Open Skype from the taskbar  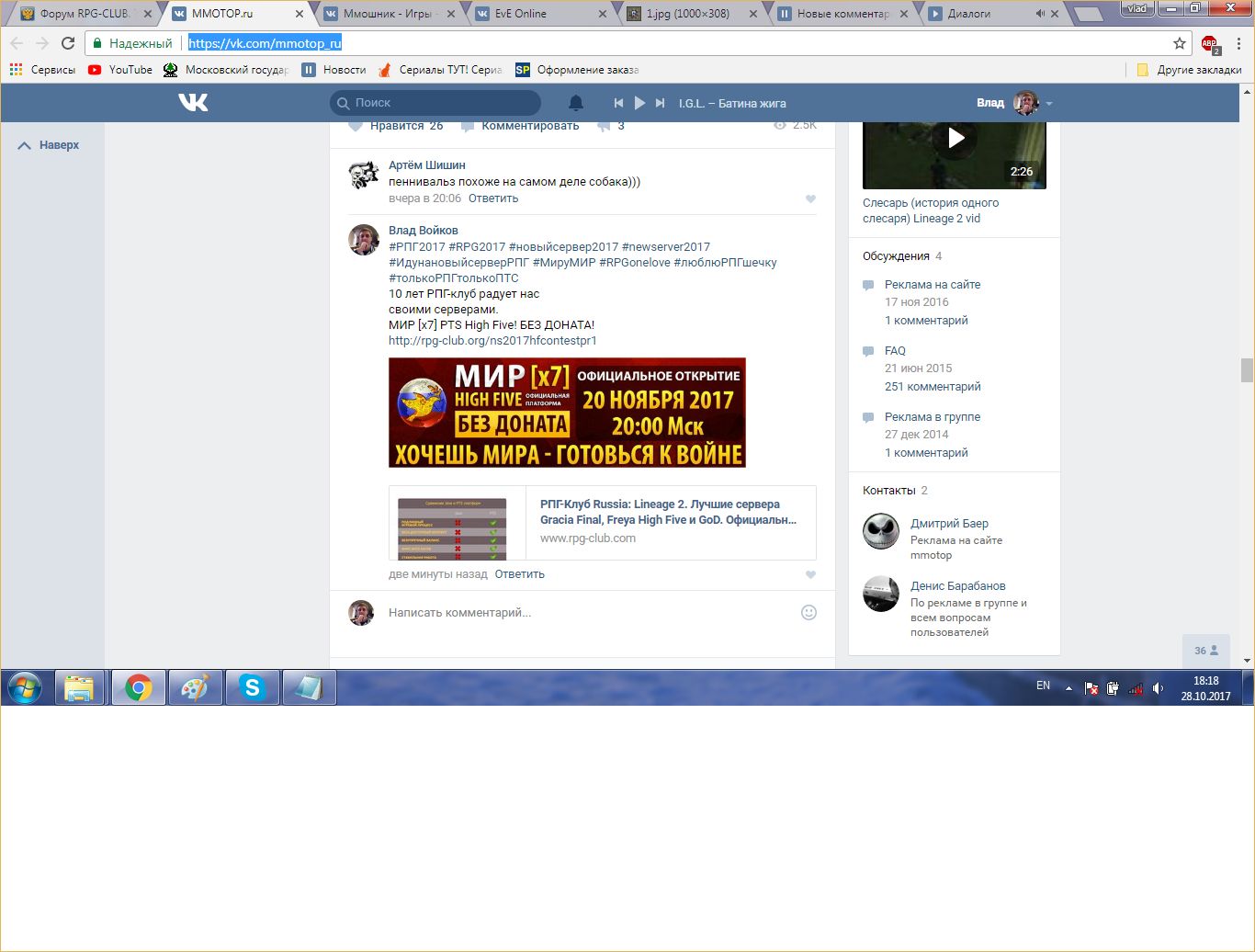pos(252,687)
